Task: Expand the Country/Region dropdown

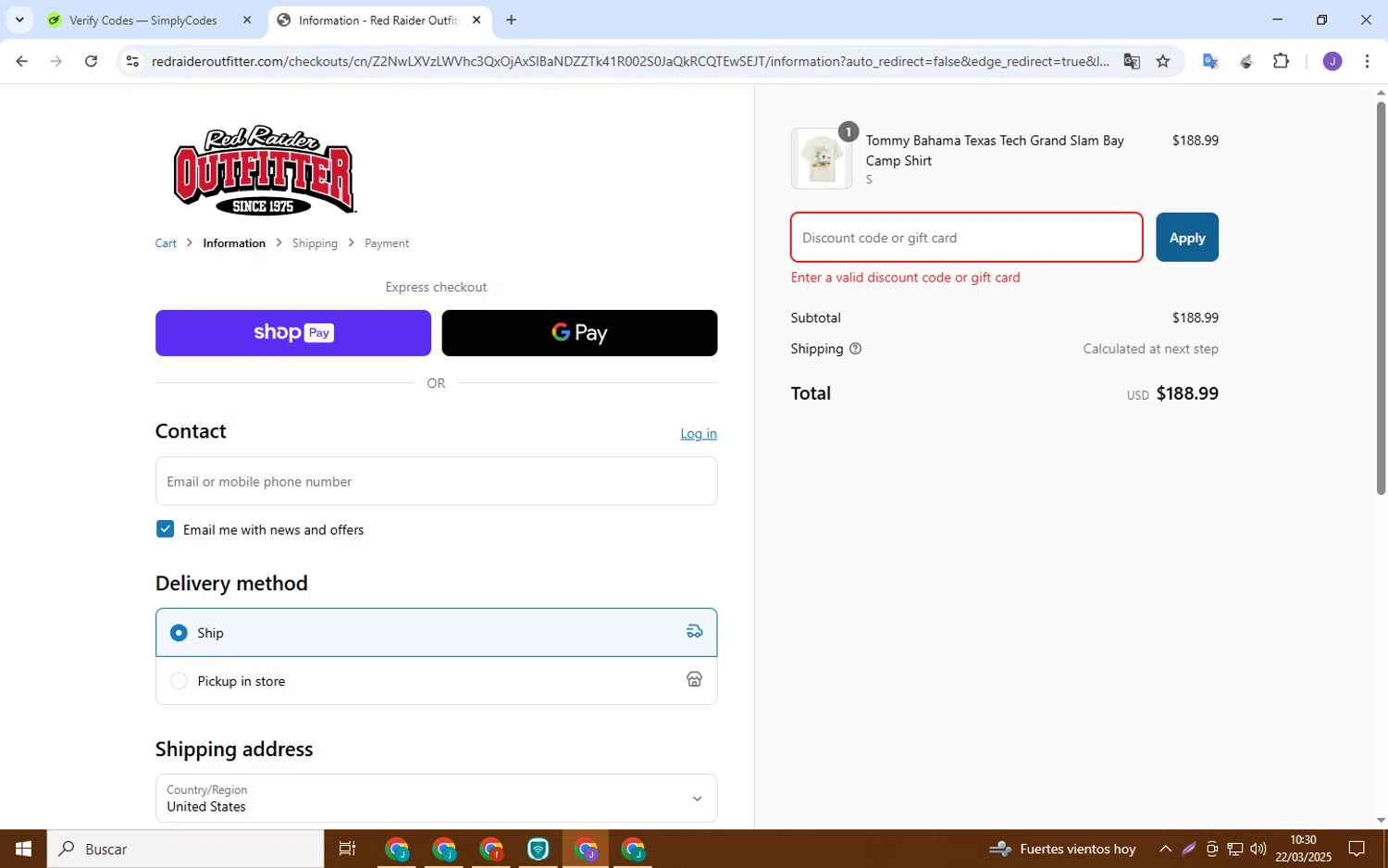Action: point(436,799)
